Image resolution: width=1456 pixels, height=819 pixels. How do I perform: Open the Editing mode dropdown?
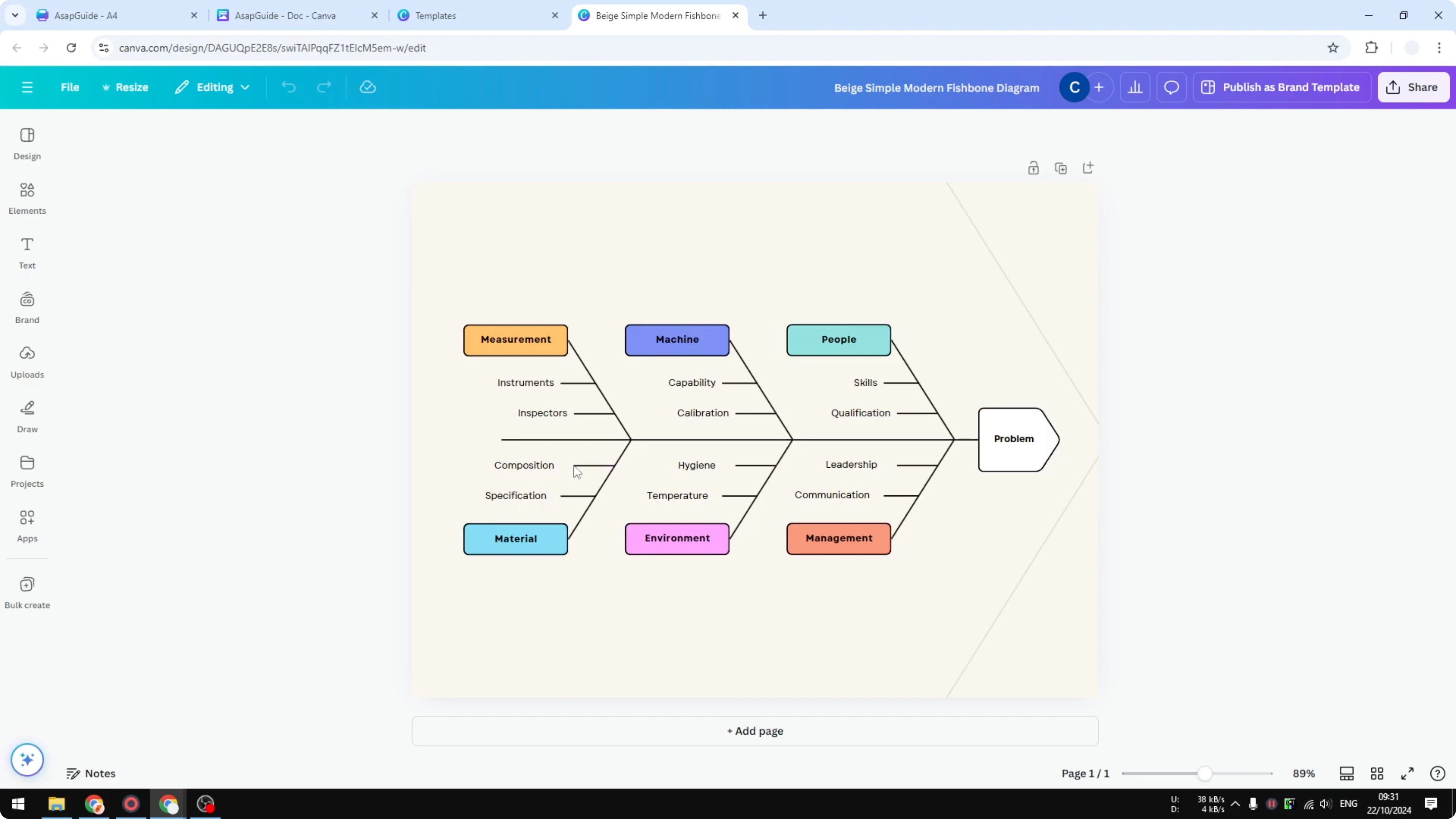(x=212, y=87)
